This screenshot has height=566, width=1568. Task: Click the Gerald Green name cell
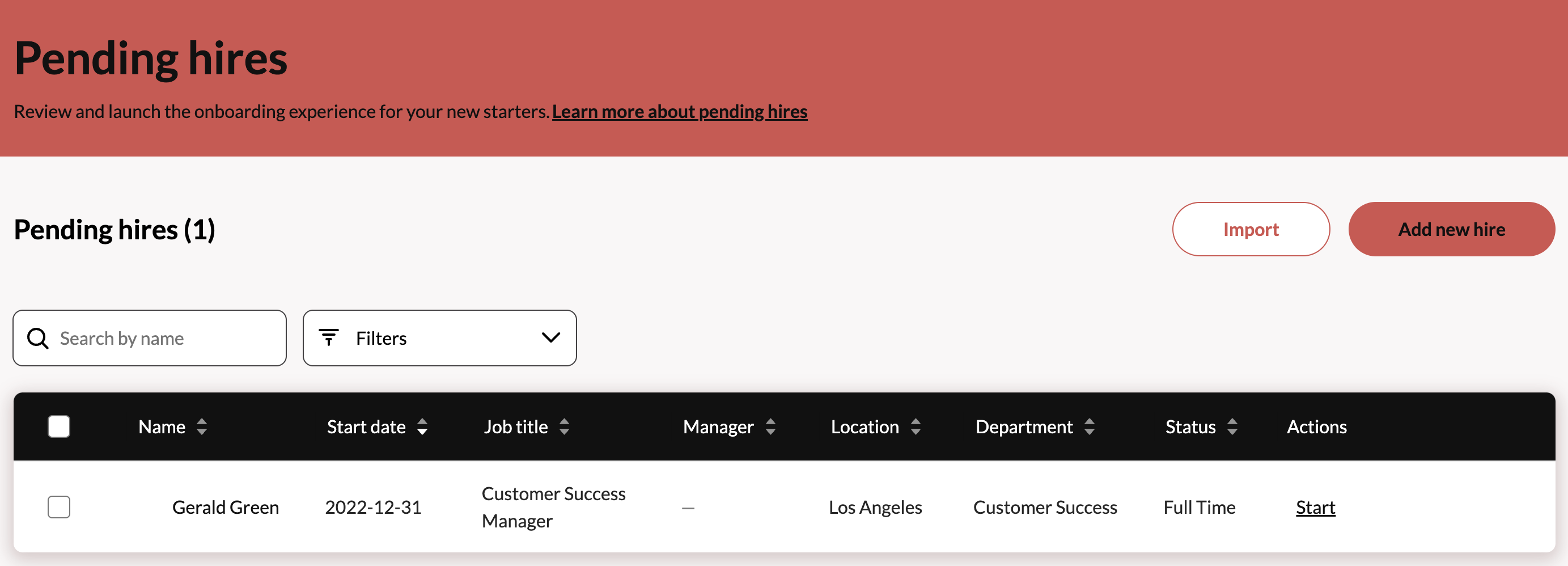coord(225,508)
